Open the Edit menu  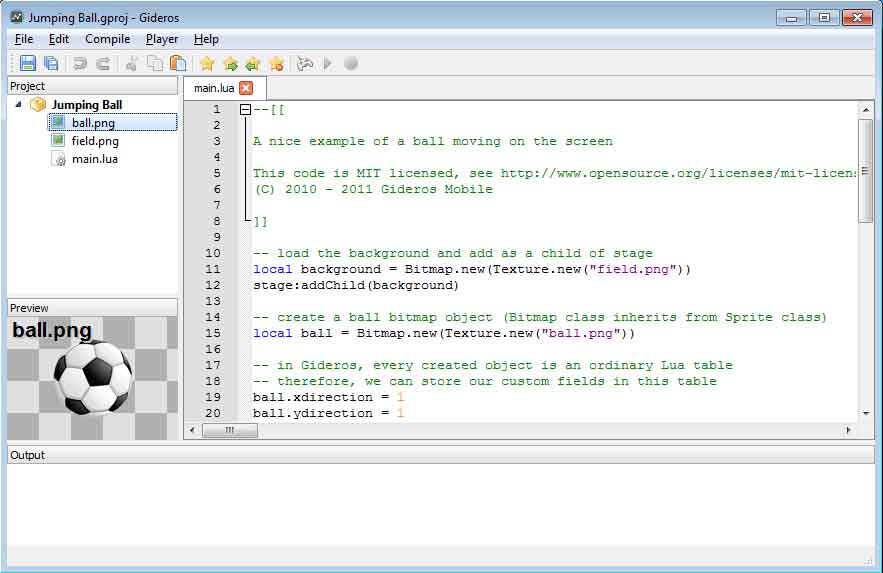click(59, 39)
